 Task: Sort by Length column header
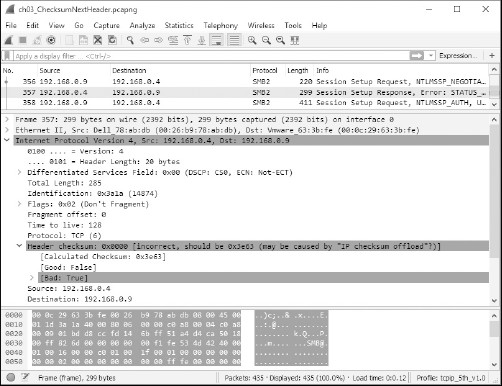(299, 71)
